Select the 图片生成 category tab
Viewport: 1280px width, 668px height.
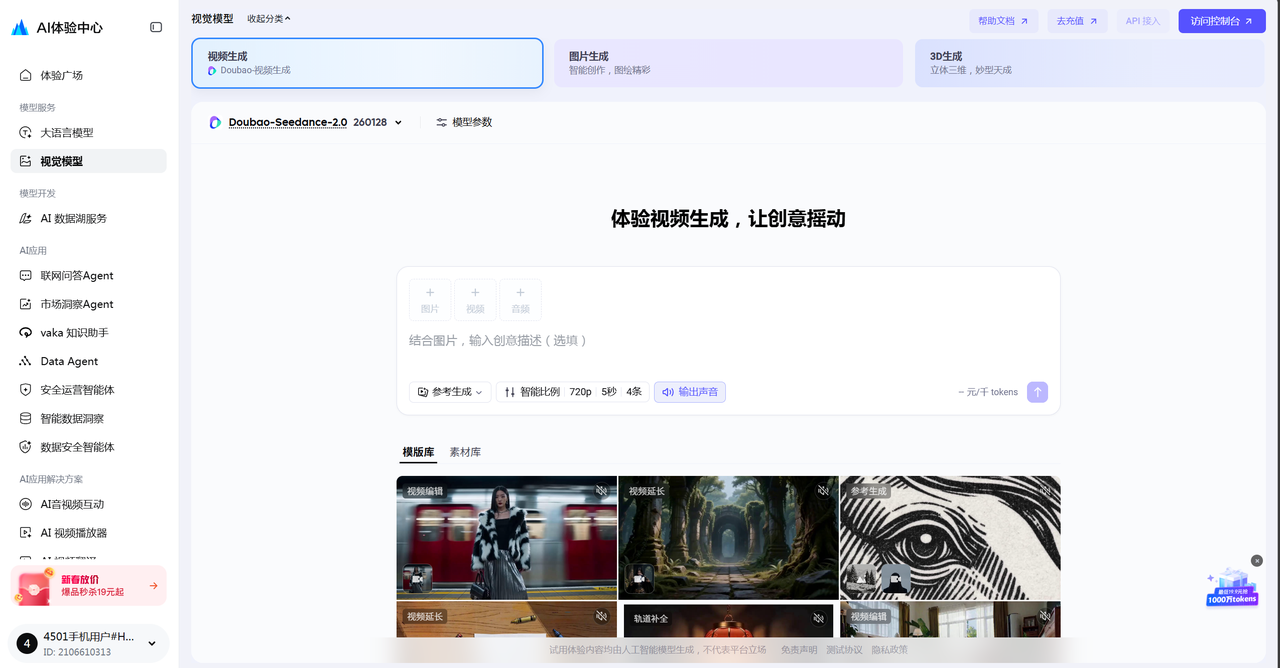(x=728, y=63)
